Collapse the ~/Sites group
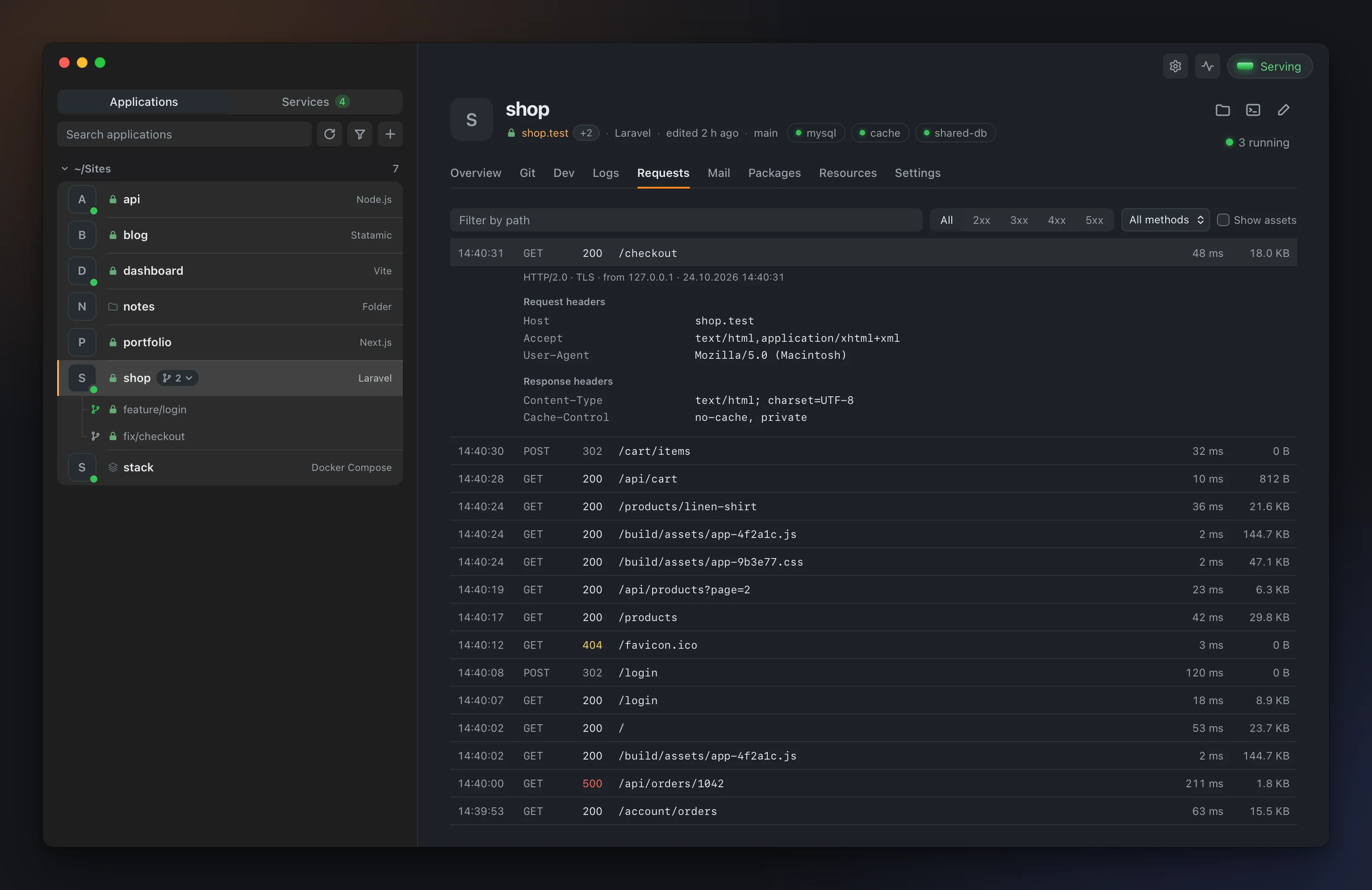 tap(65, 169)
